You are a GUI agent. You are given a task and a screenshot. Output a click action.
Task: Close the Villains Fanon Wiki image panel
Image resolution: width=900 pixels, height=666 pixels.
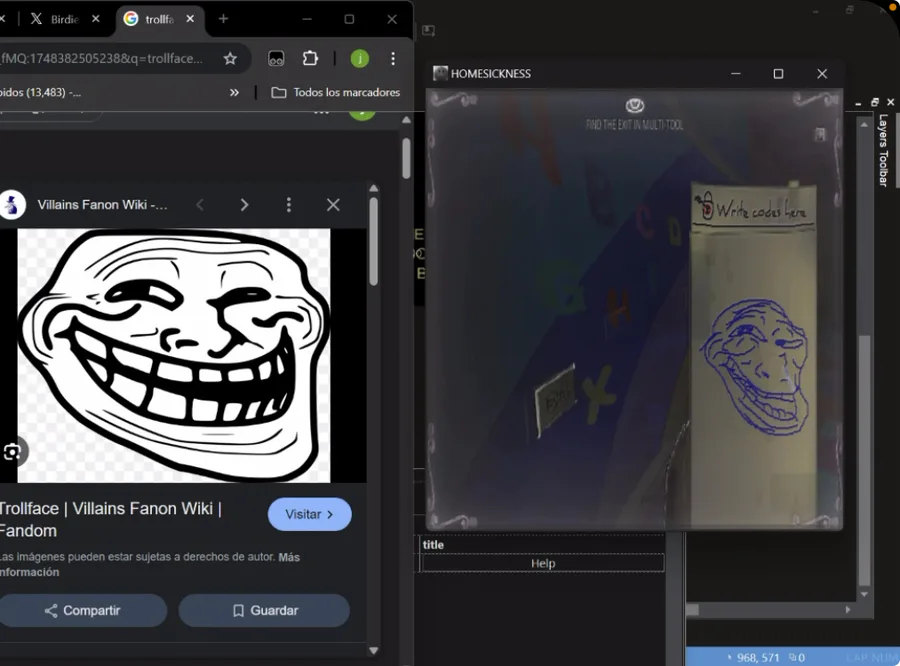coord(333,205)
